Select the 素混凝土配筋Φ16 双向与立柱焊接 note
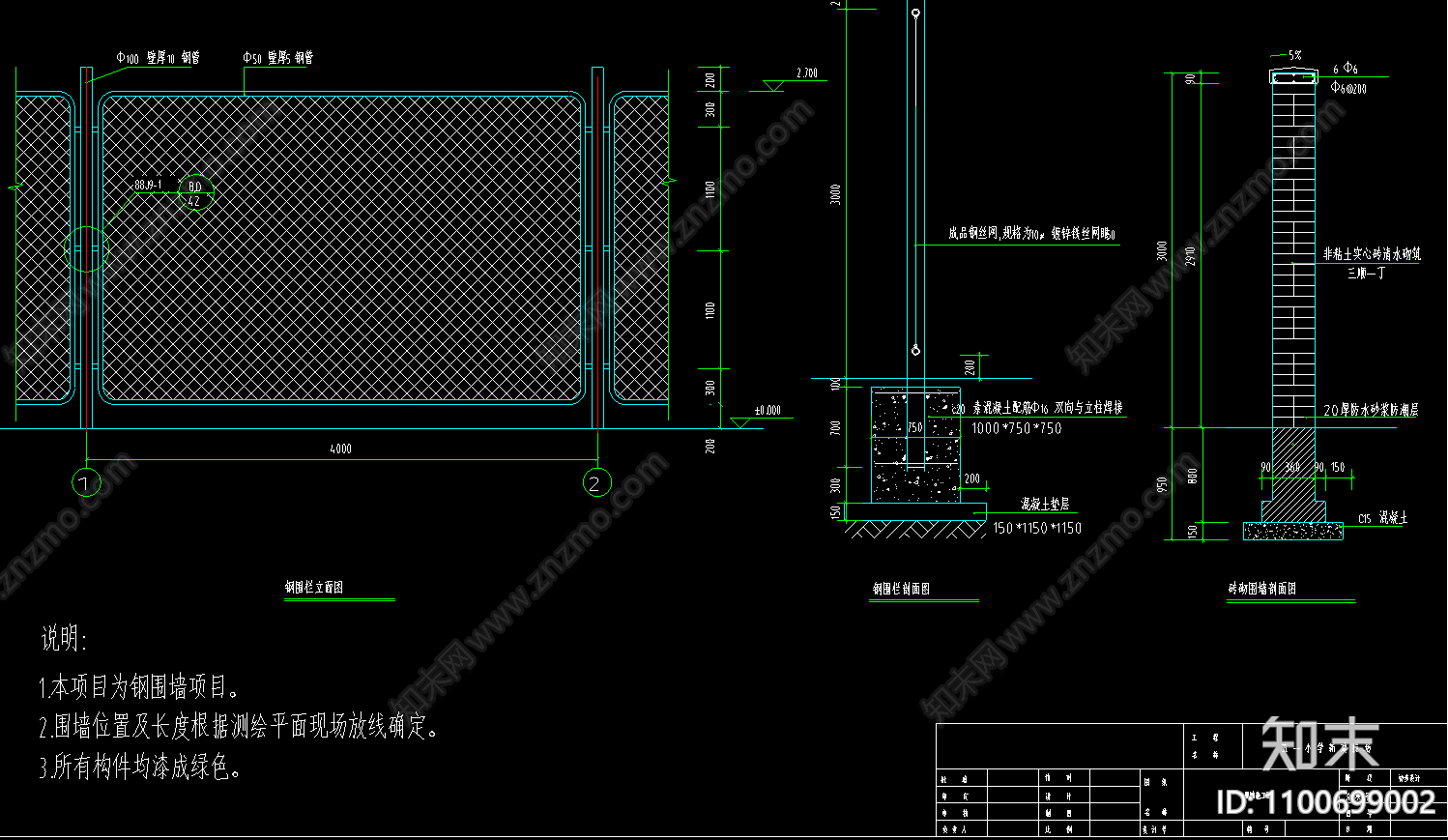This screenshot has width=1448, height=840. point(1046,409)
